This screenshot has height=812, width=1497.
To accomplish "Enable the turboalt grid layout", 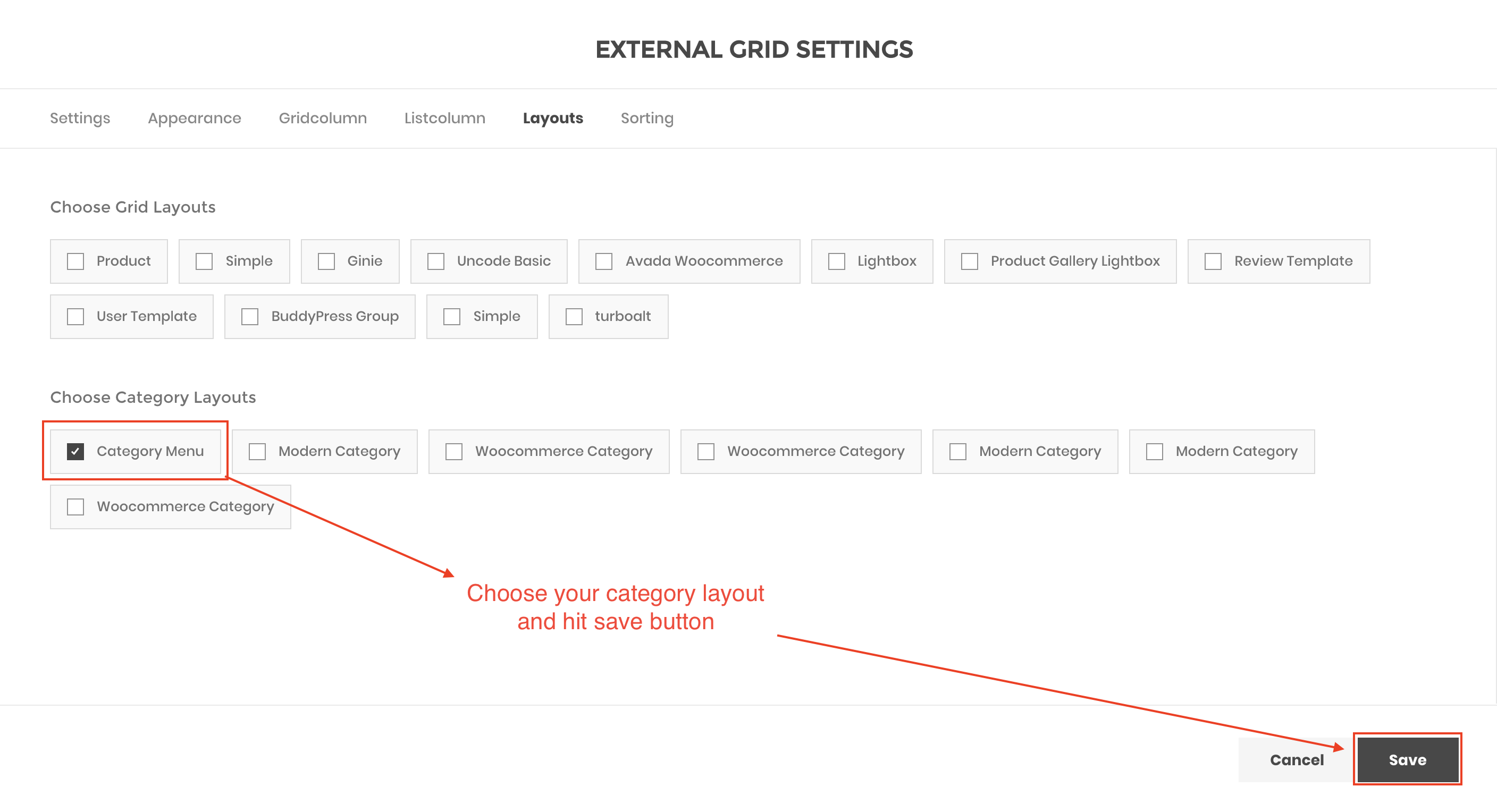I will [574, 317].
